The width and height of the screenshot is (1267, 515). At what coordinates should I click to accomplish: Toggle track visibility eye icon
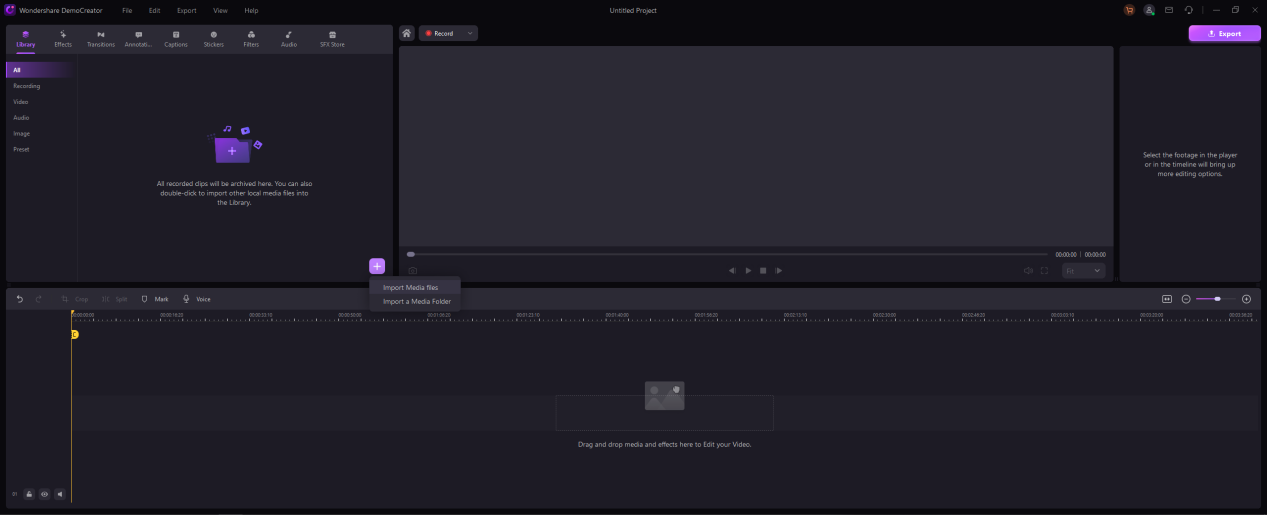44,494
